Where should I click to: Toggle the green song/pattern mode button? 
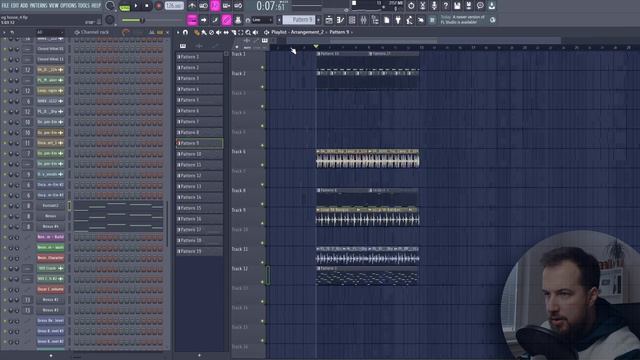124,7
